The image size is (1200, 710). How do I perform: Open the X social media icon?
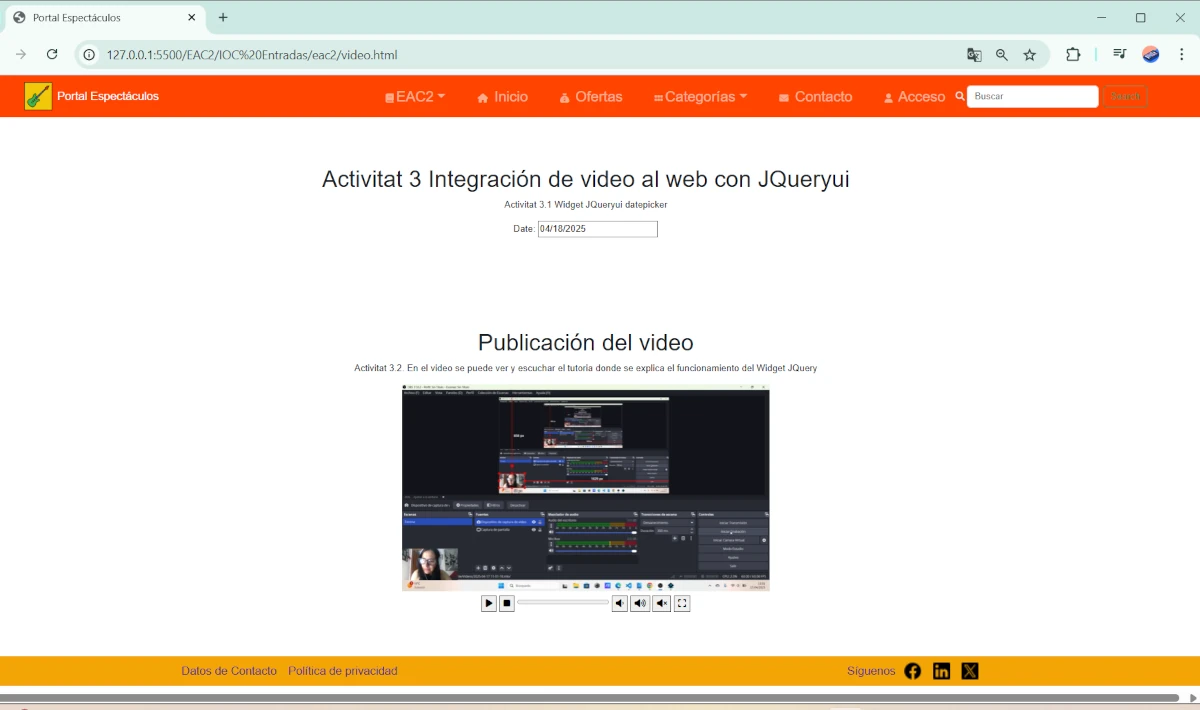[x=969, y=671]
